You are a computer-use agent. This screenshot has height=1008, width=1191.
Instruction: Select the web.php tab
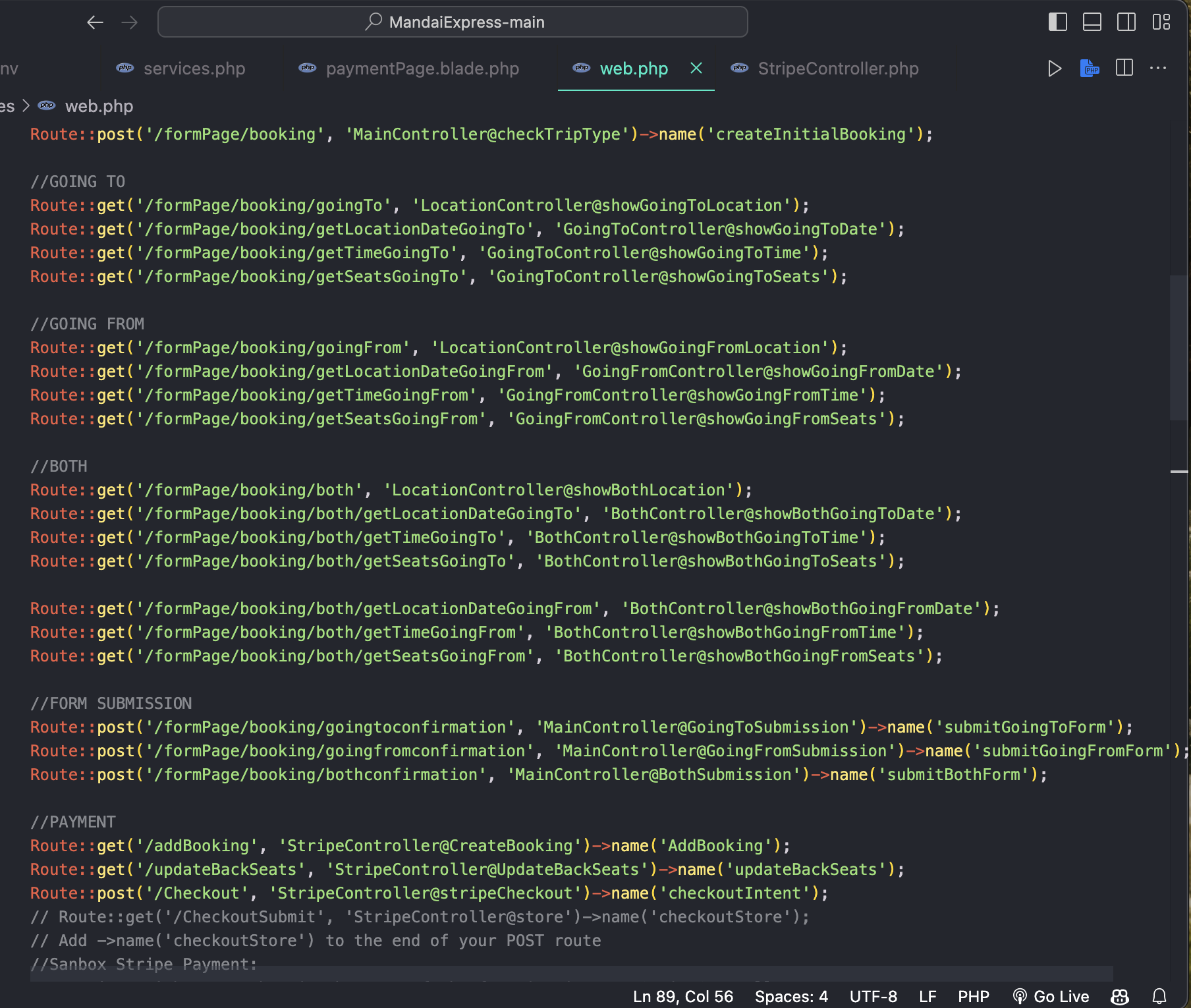pyautogui.click(x=634, y=69)
